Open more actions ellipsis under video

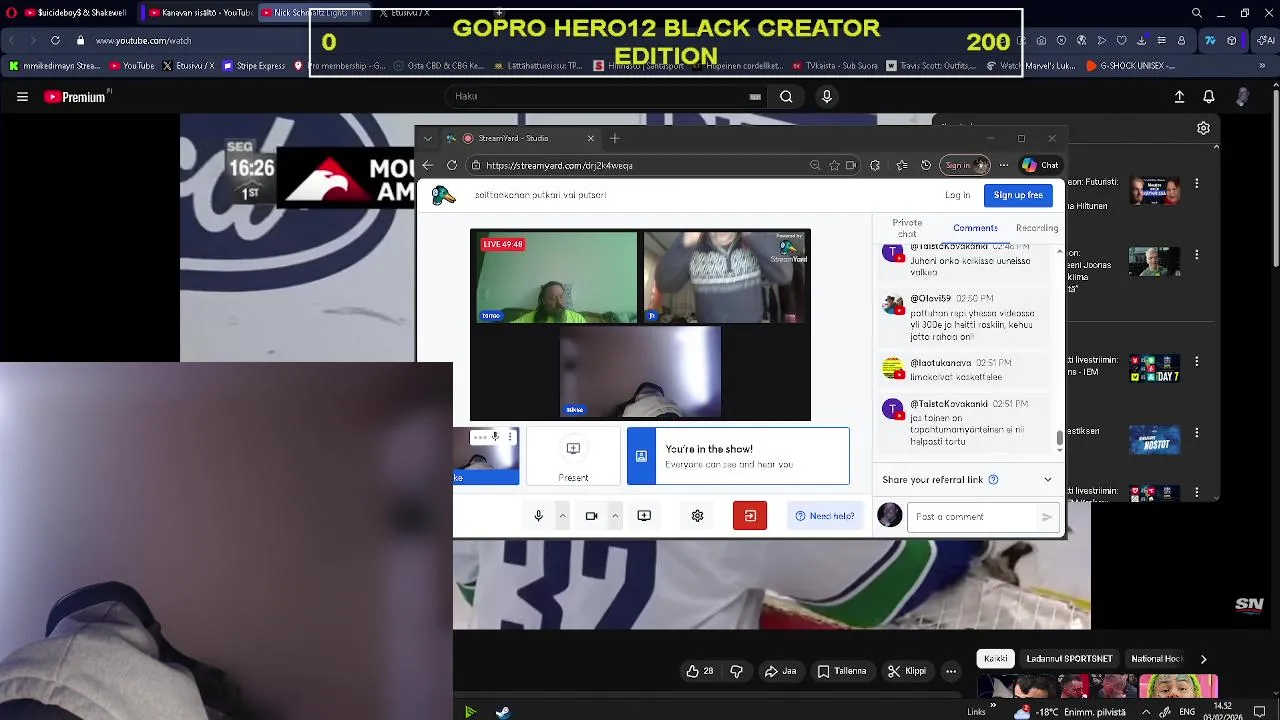click(951, 671)
